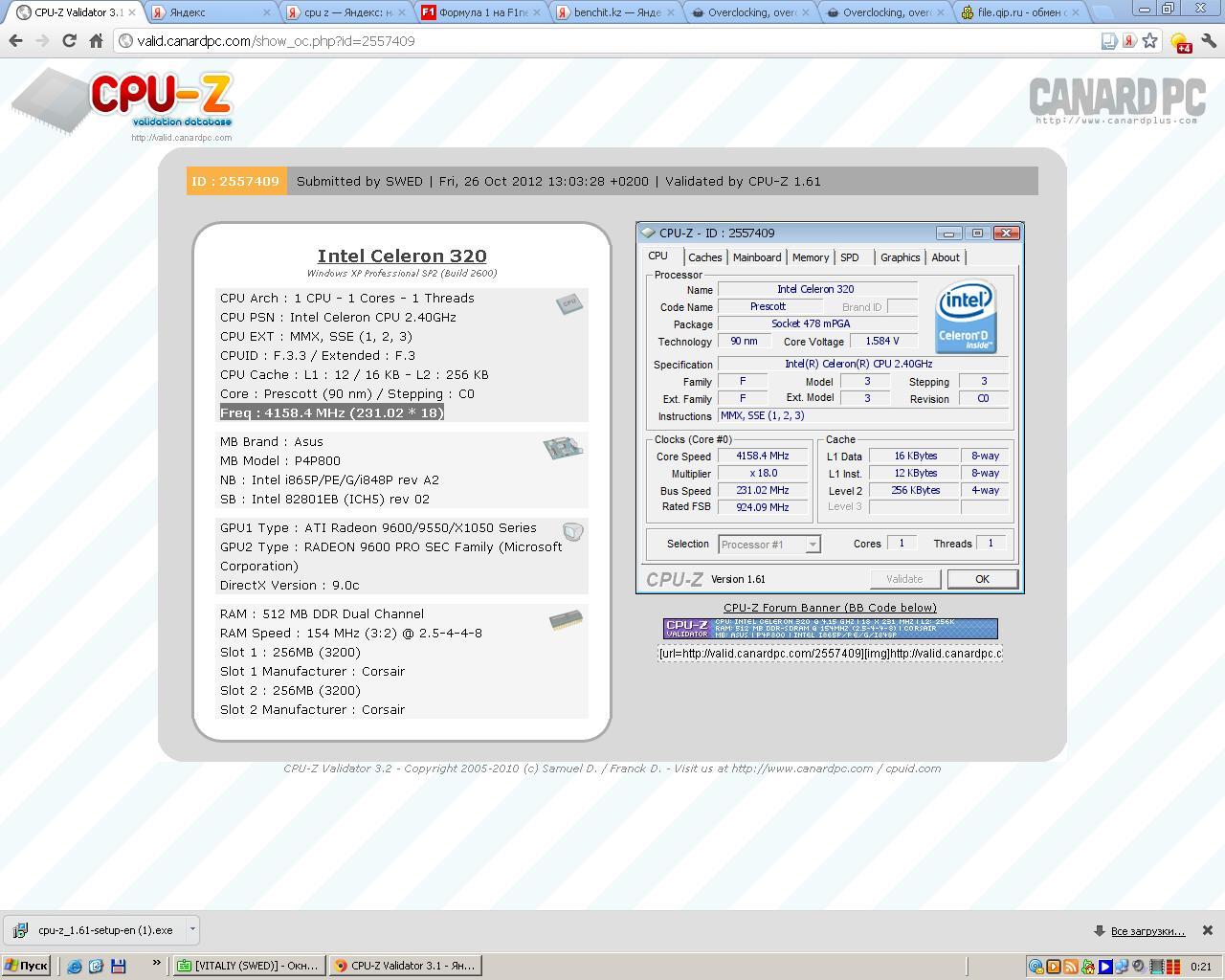Click the Bus Speed 231.02 MHz value
Image resolution: width=1225 pixels, height=980 pixels.
763,490
